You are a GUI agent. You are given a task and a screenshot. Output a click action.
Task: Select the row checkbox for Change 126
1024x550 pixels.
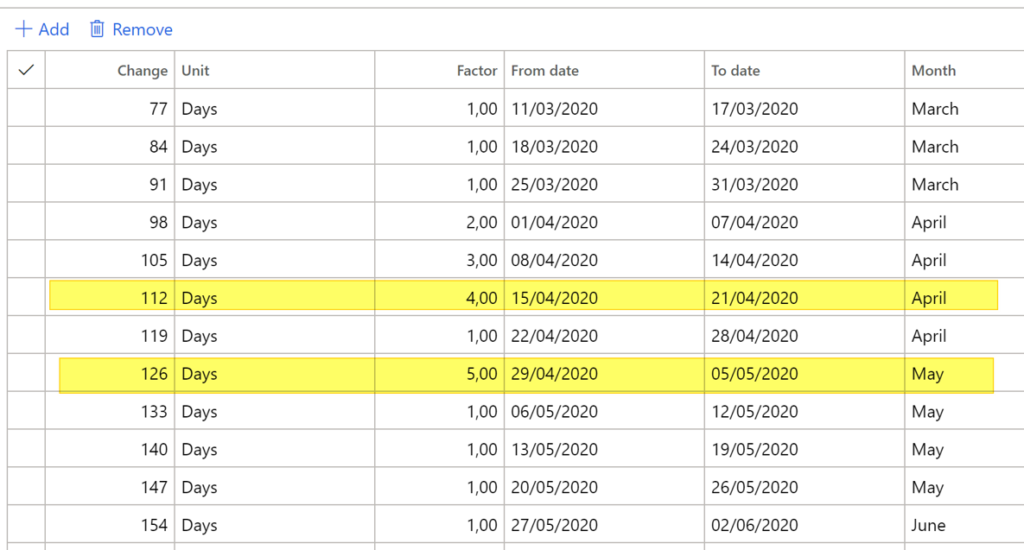26,374
